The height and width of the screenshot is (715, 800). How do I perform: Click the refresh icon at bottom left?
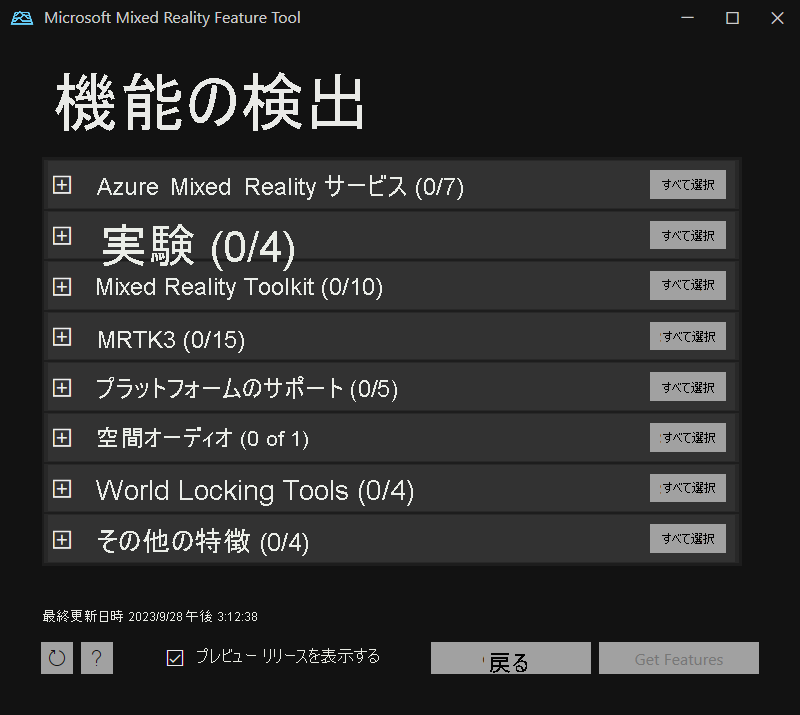coord(56,658)
